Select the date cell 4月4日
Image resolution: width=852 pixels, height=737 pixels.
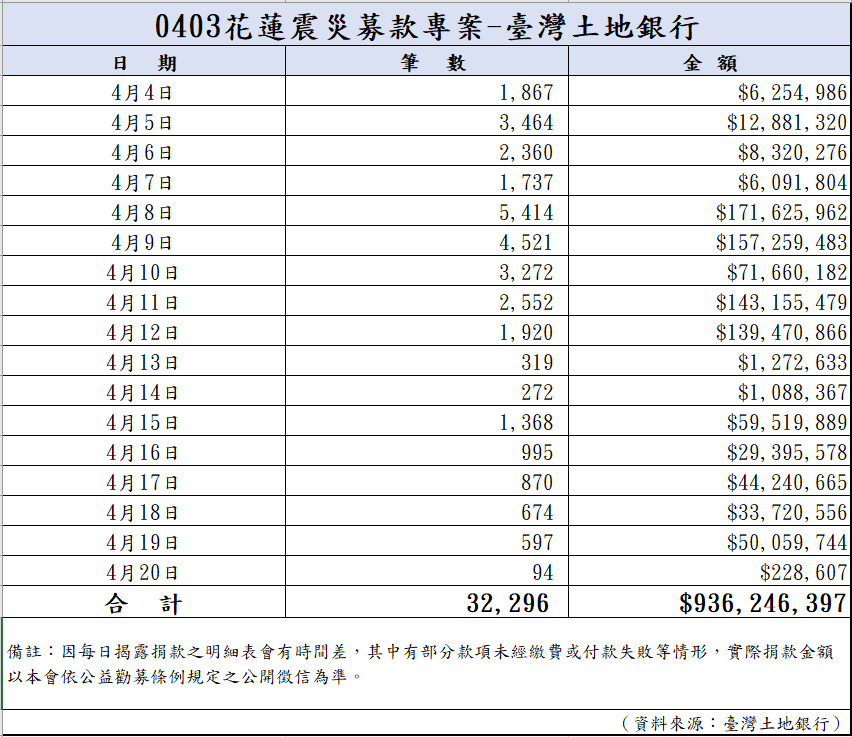tap(144, 91)
